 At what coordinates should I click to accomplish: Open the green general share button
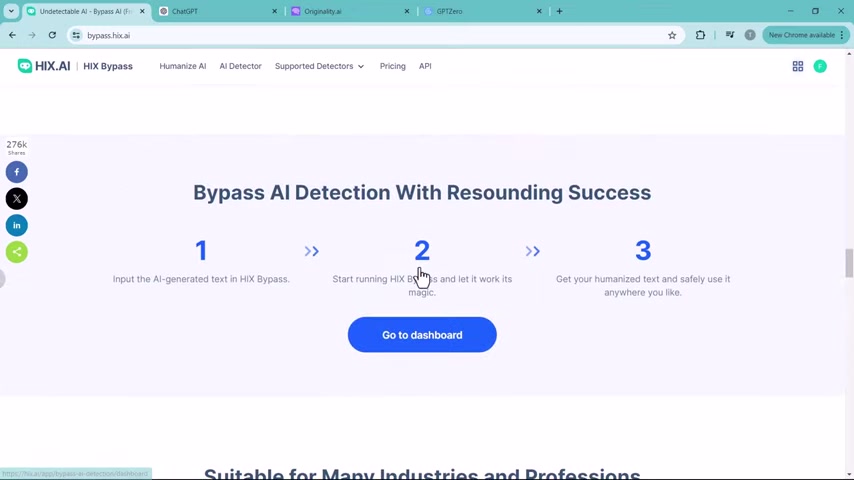(x=17, y=252)
